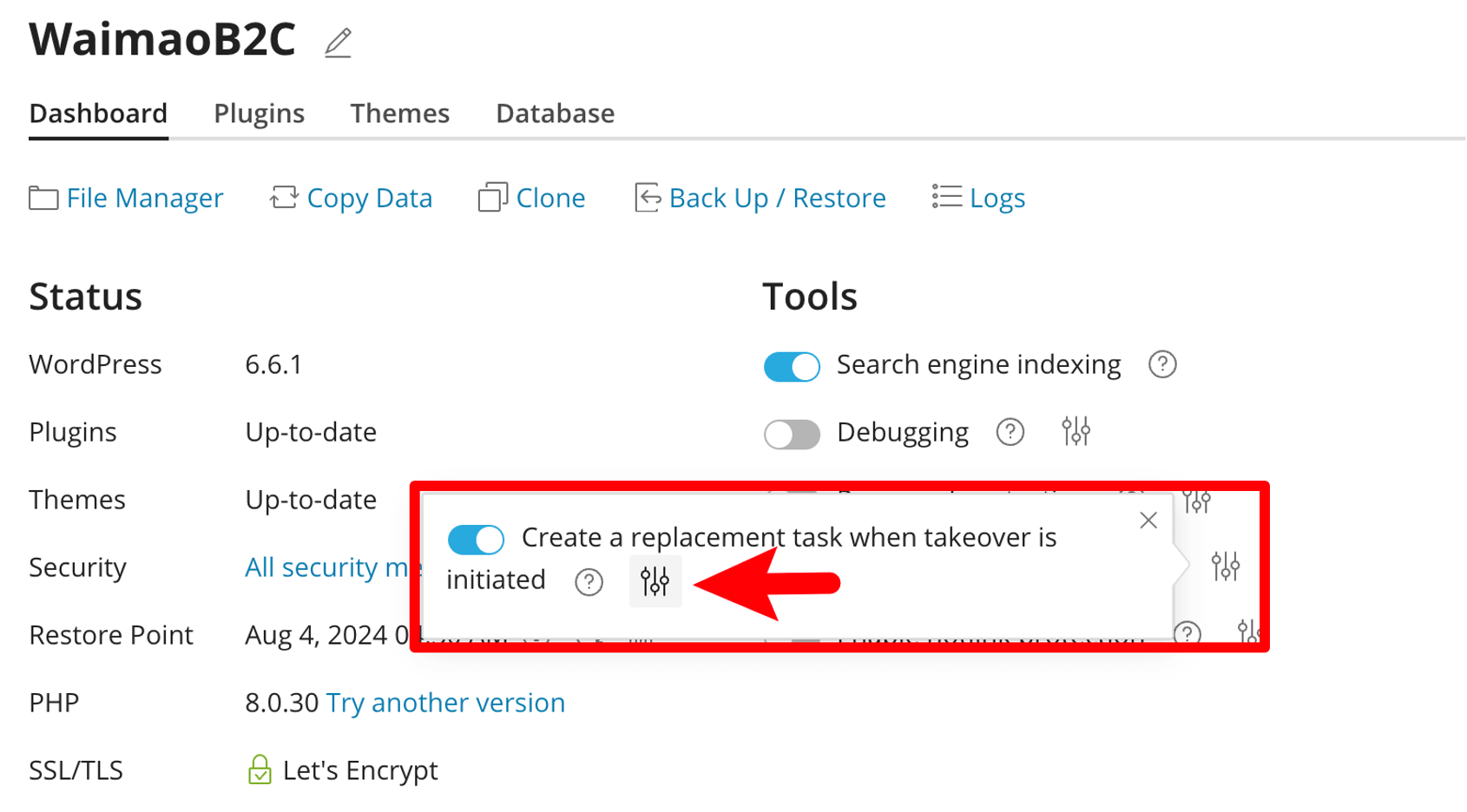Click the pencil icon to rename WaimaoB2C
This screenshot has height=812, width=1467.
[339, 40]
